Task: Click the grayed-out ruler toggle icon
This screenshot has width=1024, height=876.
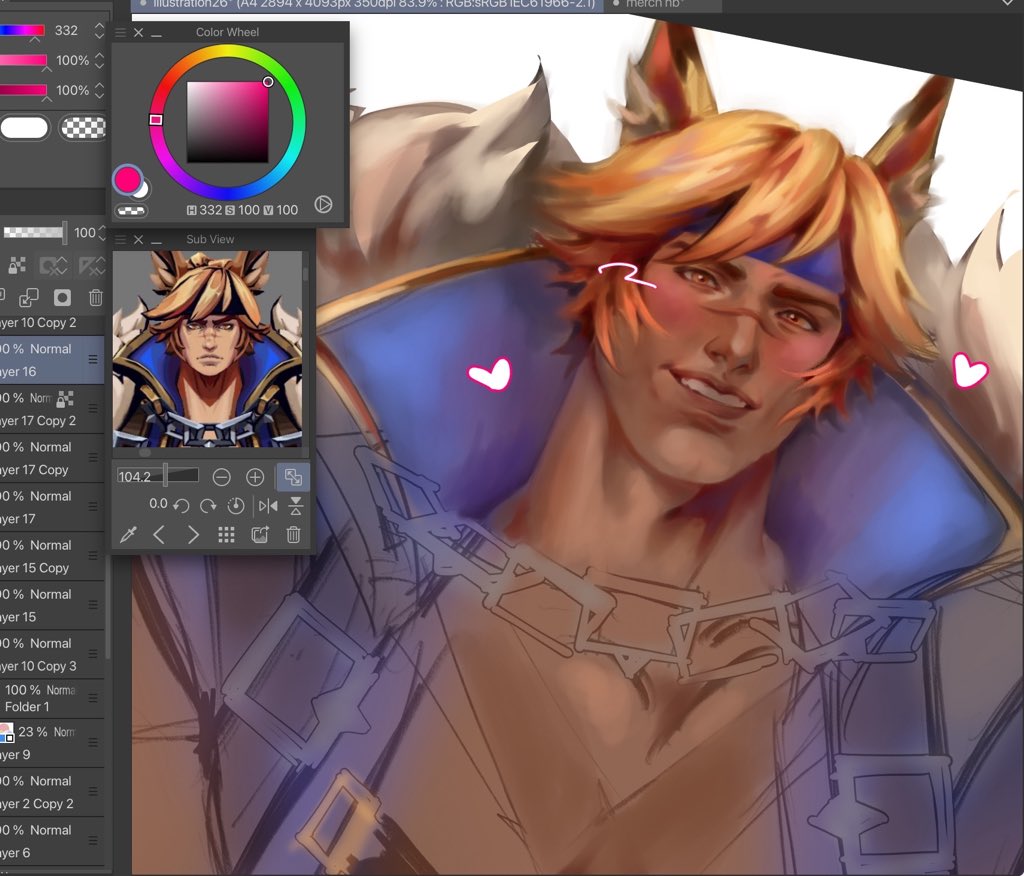Action: (x=91, y=265)
